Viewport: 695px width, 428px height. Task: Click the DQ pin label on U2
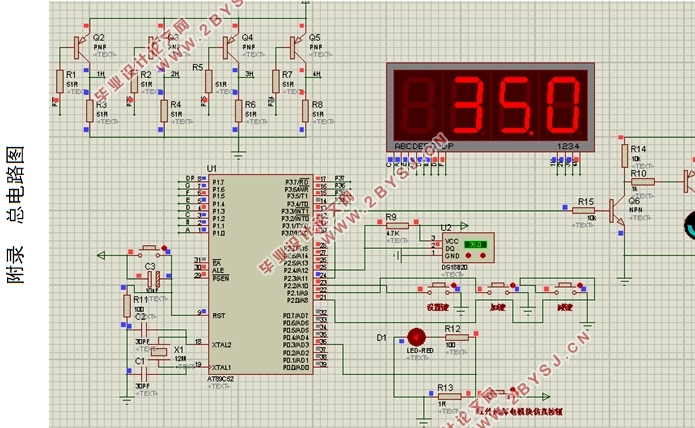pyautogui.click(x=449, y=248)
